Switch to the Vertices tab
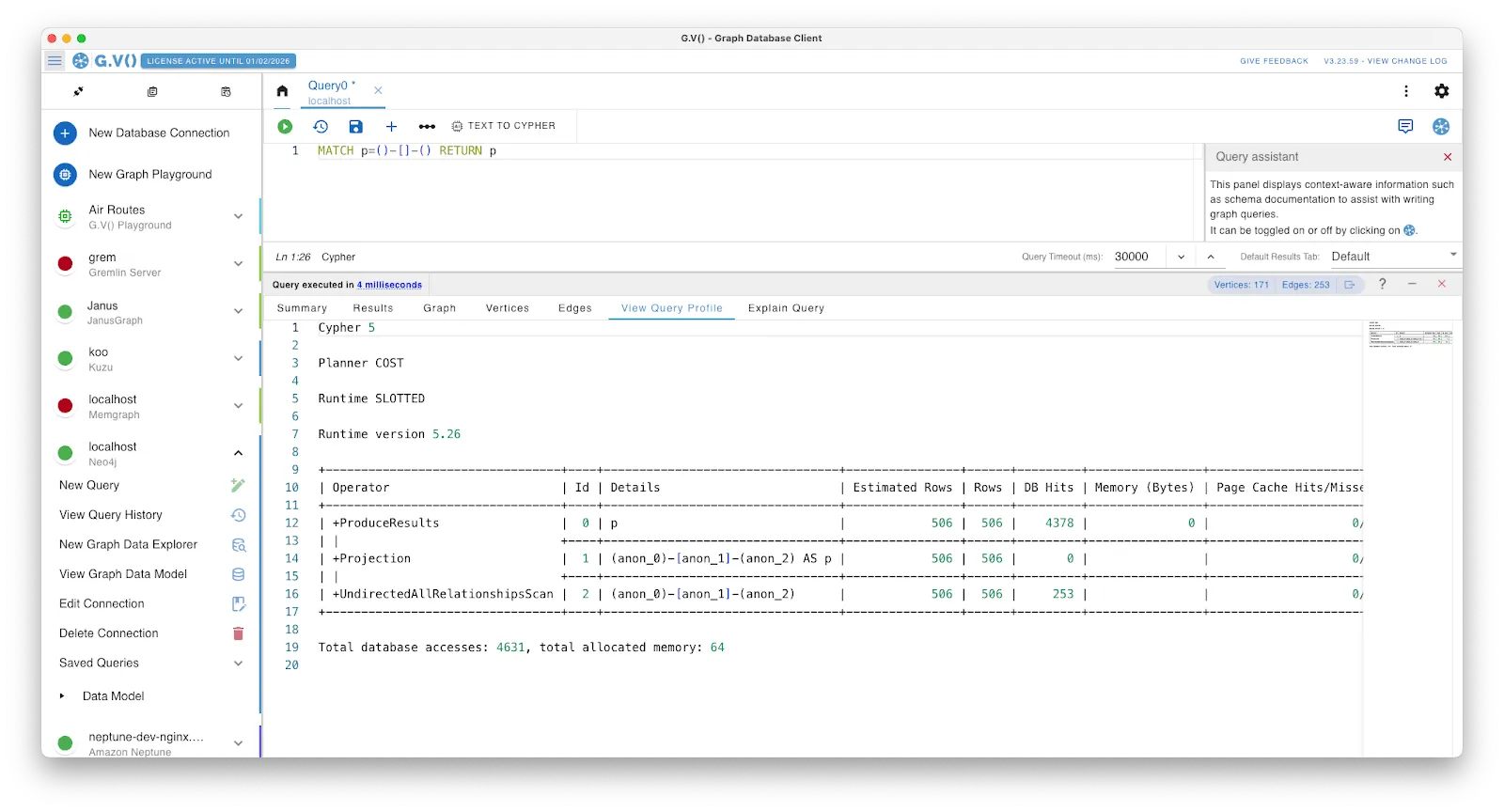This screenshot has width=1504, height=812. [508, 308]
